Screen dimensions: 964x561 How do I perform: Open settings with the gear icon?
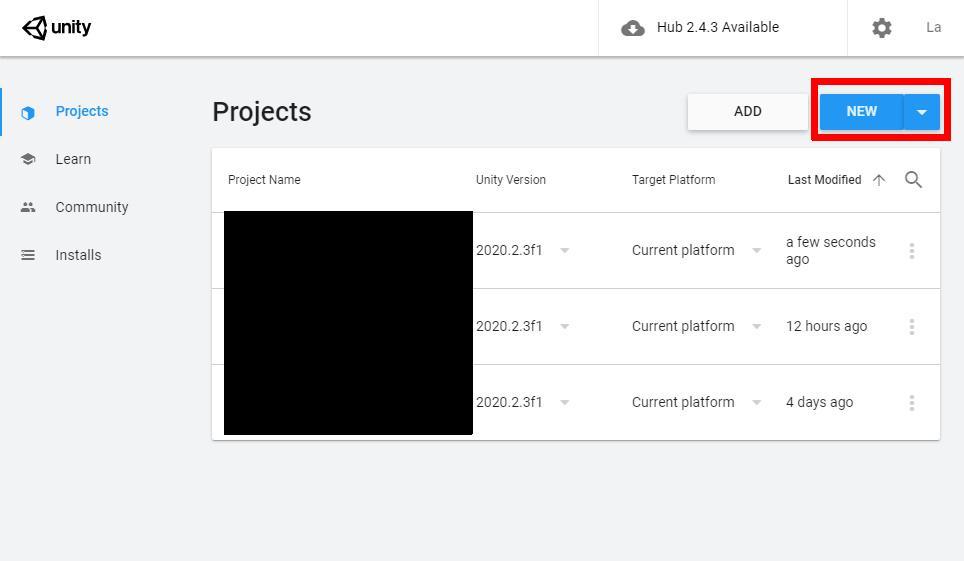[882, 28]
